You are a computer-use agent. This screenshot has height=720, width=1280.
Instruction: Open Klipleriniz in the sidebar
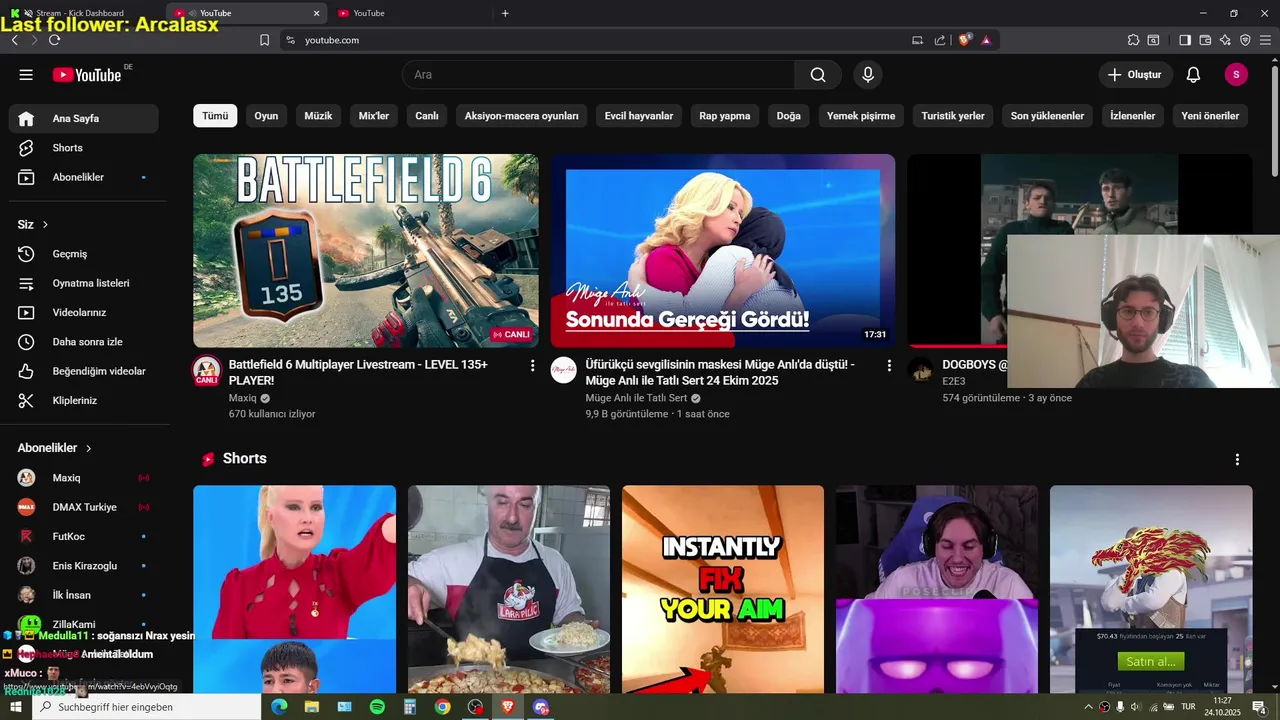(x=84, y=400)
